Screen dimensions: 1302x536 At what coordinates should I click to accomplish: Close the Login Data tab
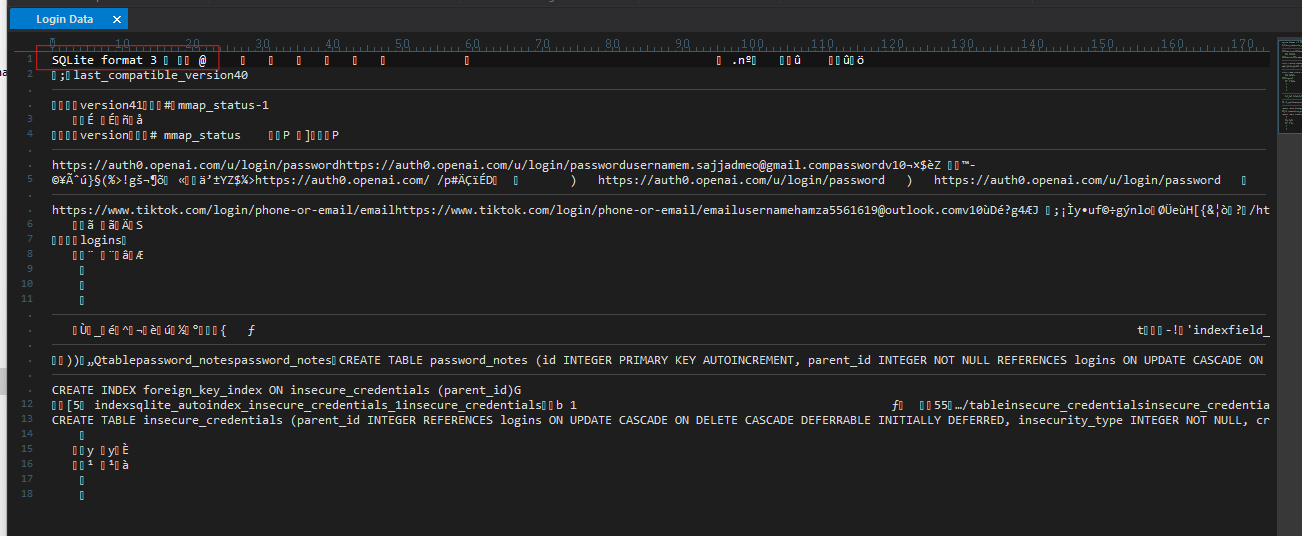pyautogui.click(x=117, y=19)
